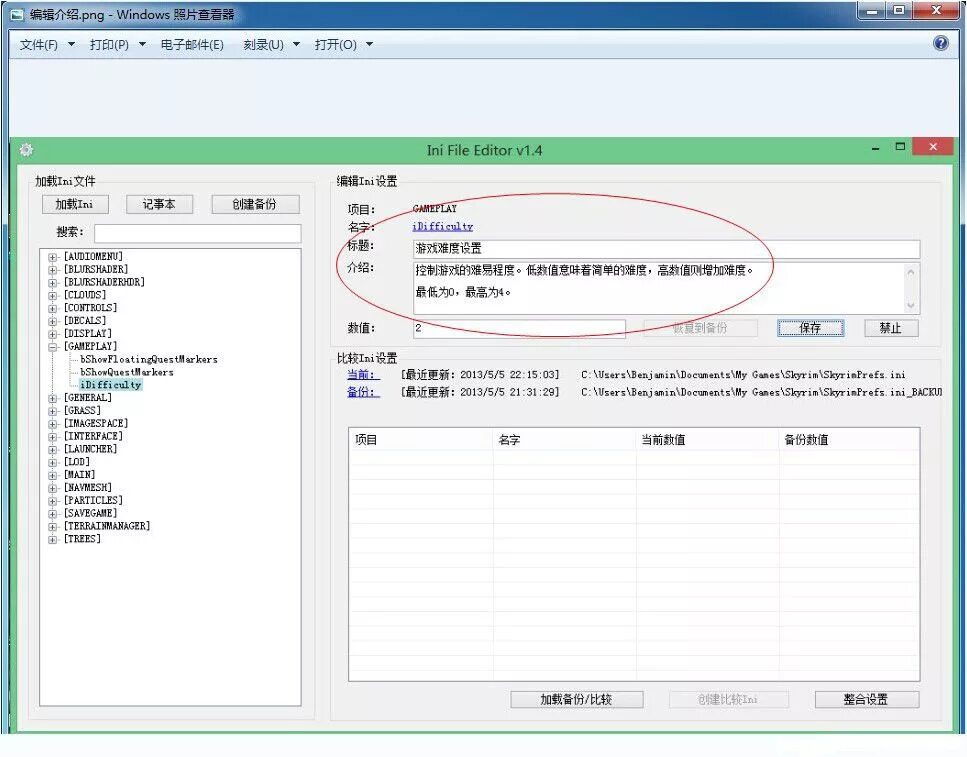Select bShowFloatingQuestMarkers in the tree
Screen dimensions: 967x757
point(149,359)
